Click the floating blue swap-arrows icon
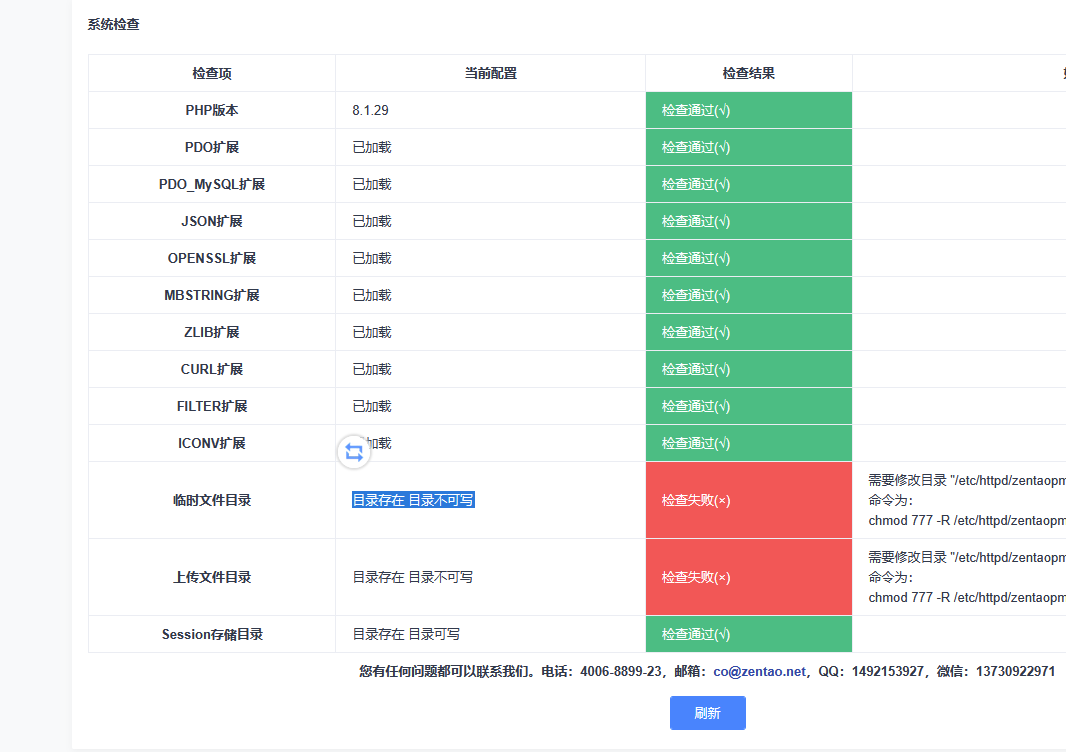The height and width of the screenshot is (752, 1066). click(x=354, y=452)
